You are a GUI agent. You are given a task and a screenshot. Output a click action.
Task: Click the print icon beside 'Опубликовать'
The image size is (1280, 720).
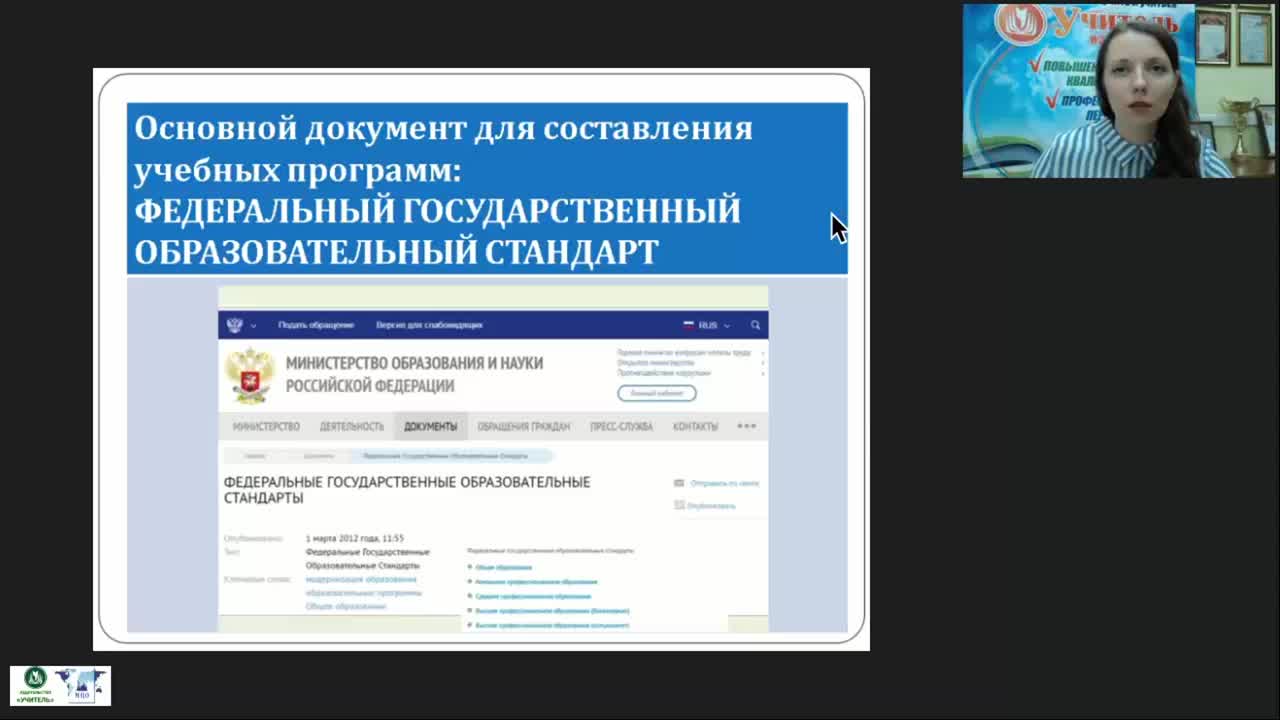coord(679,505)
